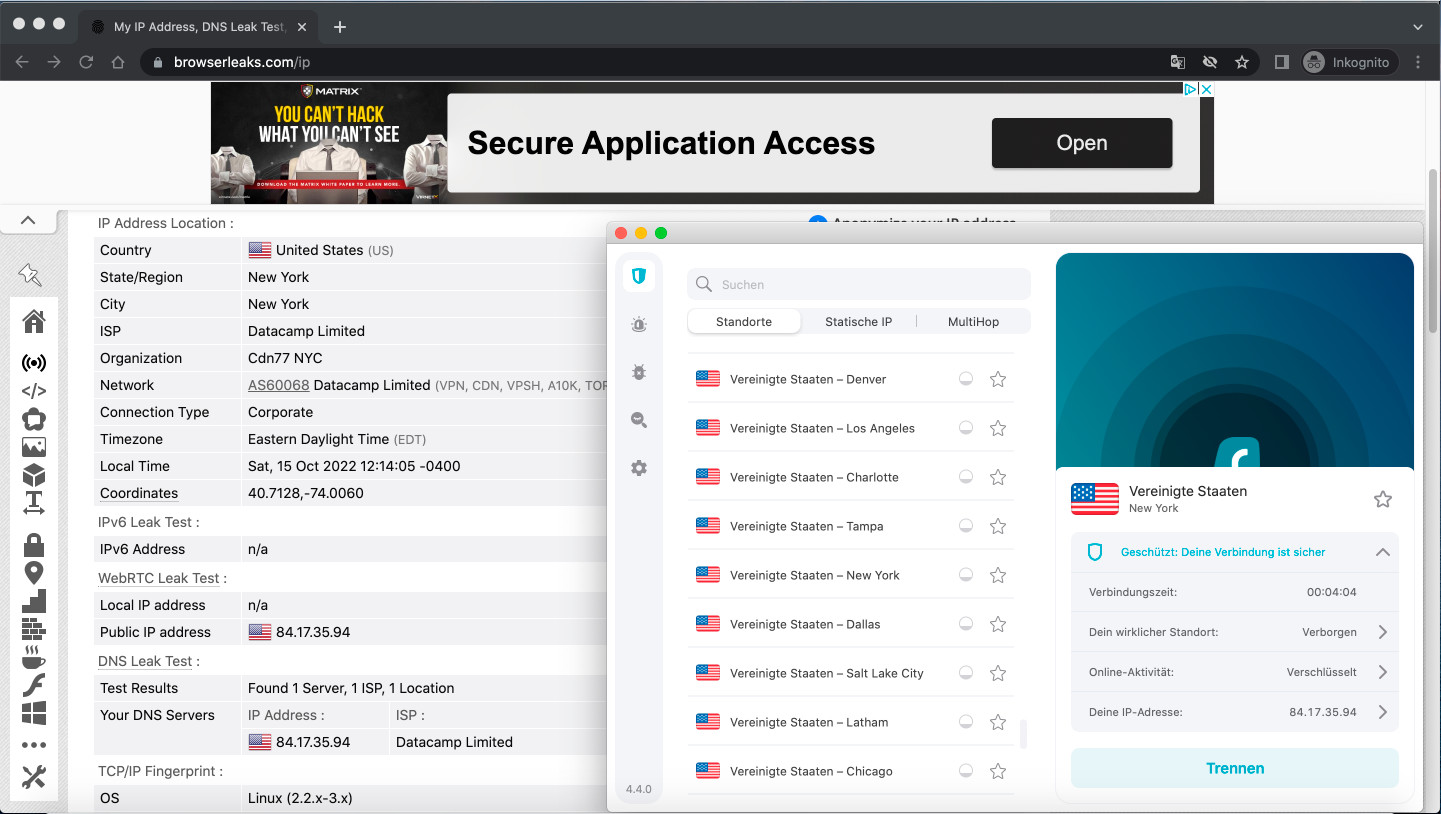The height and width of the screenshot is (814, 1441).
Task: Switch to the MultiHop tab
Action: (973, 322)
